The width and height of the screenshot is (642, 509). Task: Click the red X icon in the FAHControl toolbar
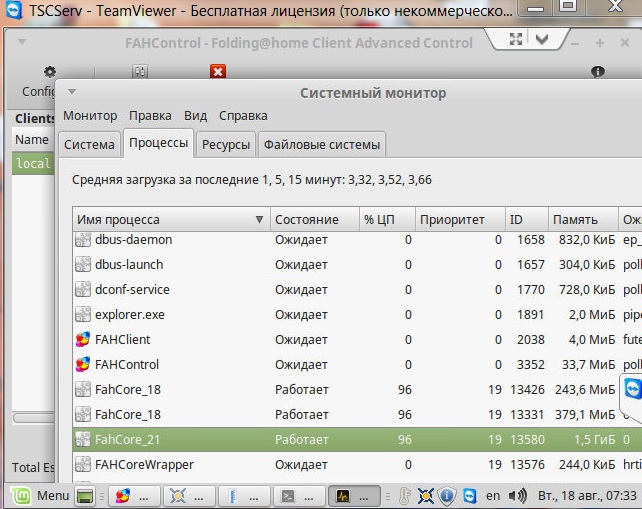pyautogui.click(x=218, y=72)
